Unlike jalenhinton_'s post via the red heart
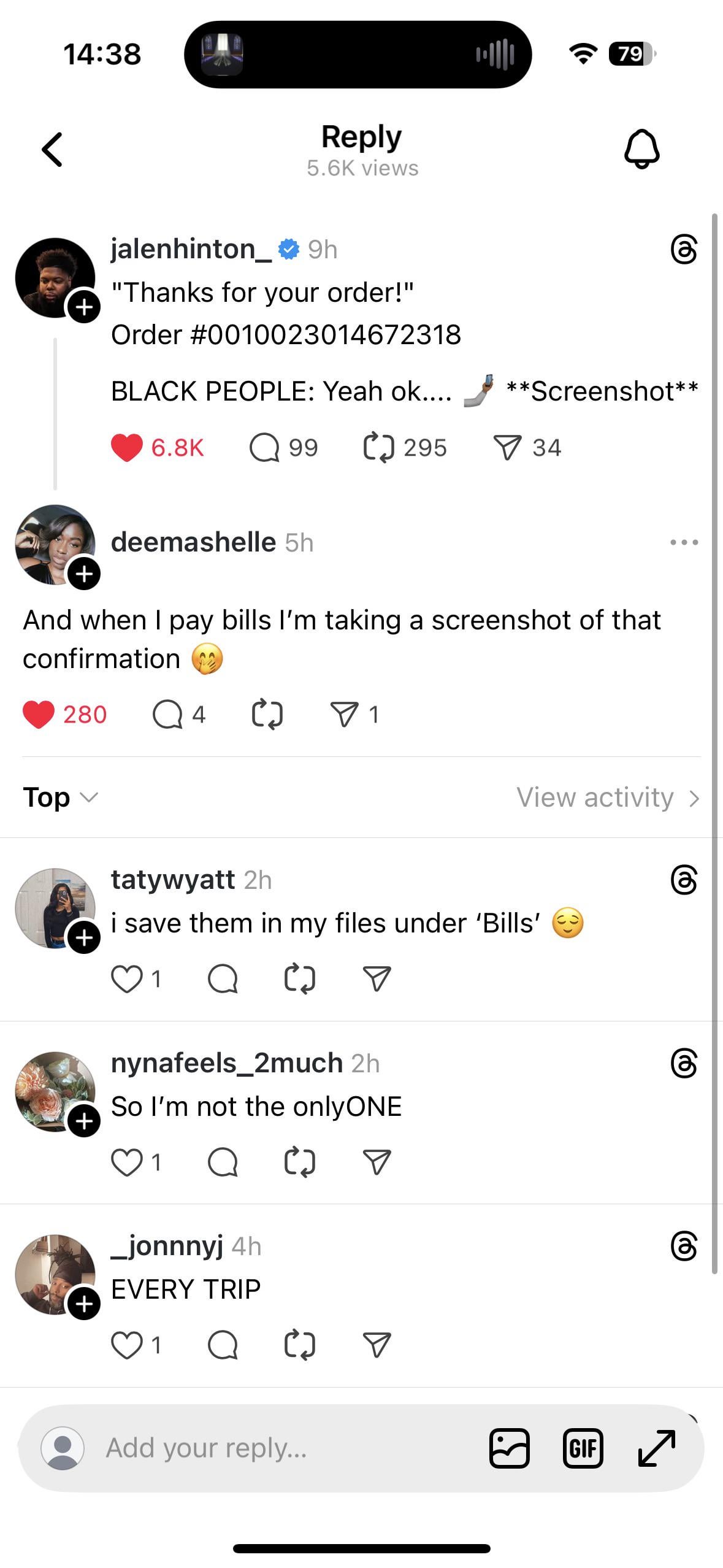Image resolution: width=723 pixels, height=1568 pixels. (127, 447)
